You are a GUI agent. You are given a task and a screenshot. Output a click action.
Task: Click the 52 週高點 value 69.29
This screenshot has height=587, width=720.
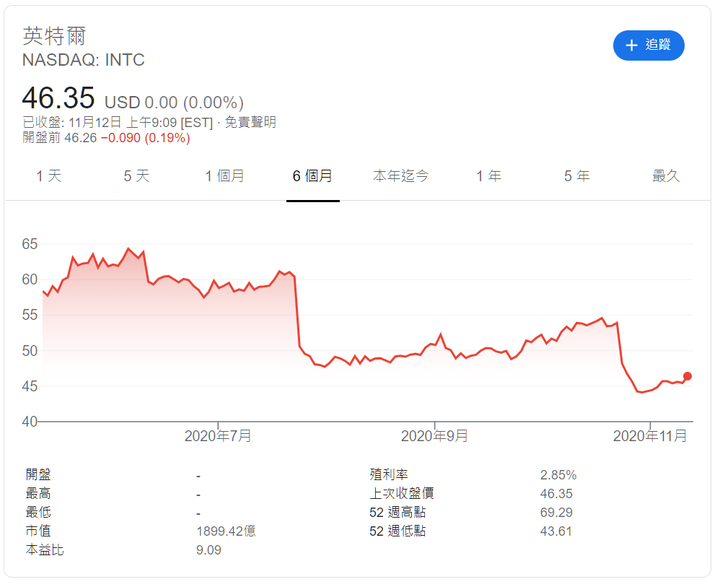pos(556,513)
